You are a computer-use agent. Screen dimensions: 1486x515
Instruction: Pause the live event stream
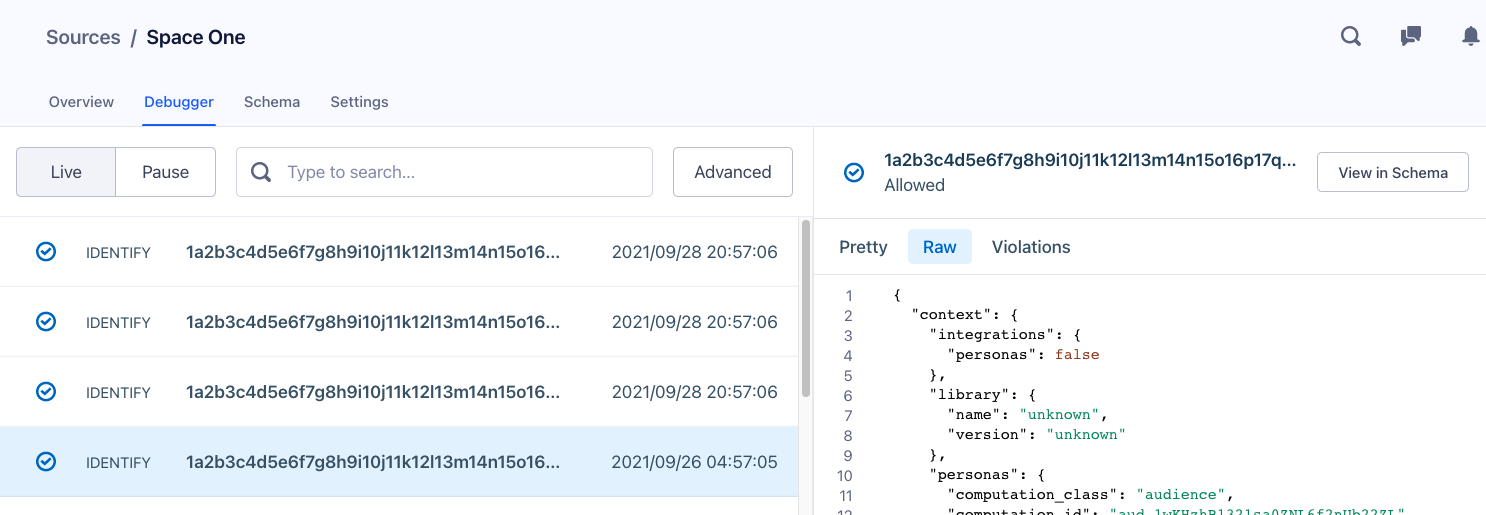(x=165, y=172)
